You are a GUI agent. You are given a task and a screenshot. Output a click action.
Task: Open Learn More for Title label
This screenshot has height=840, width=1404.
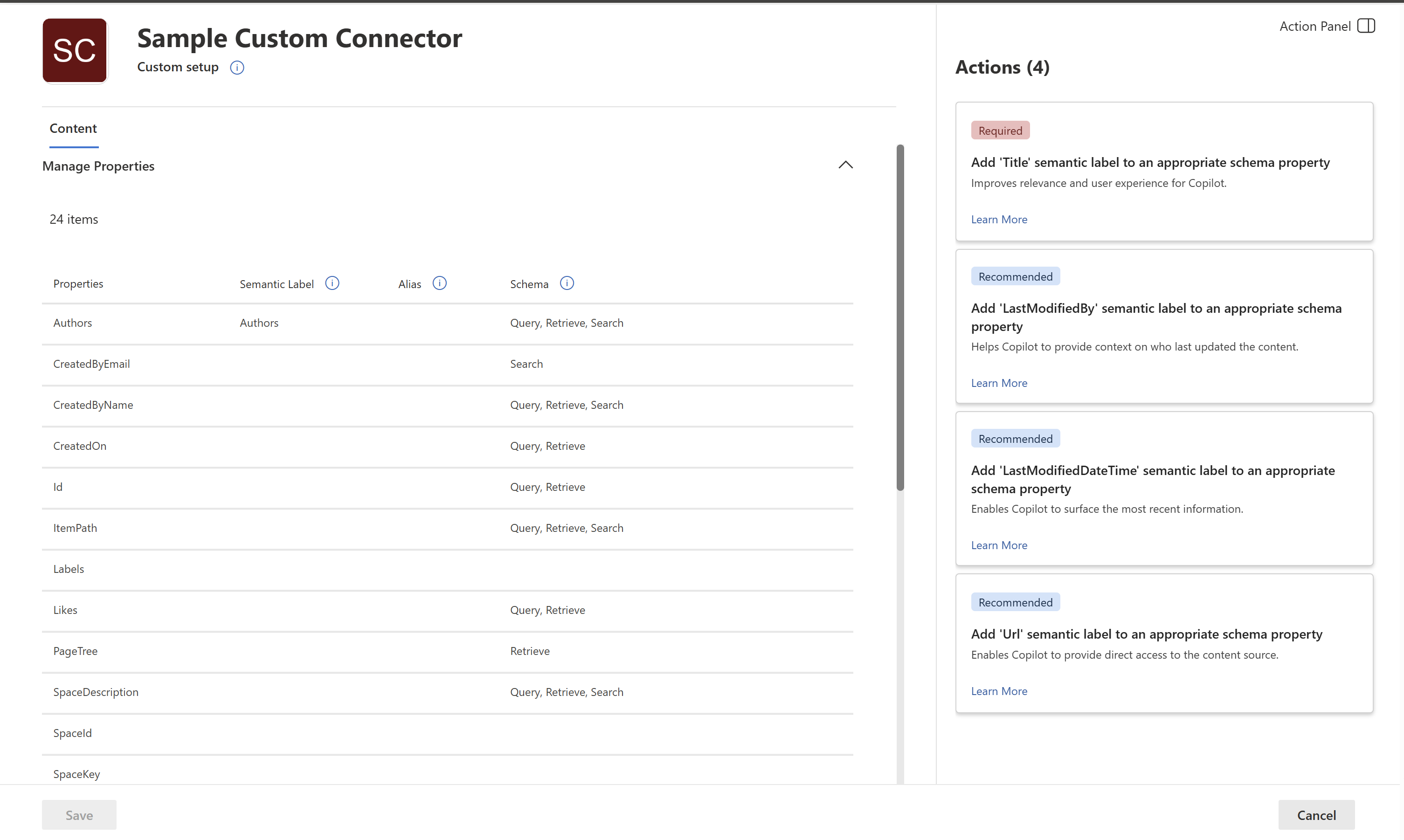tap(999, 219)
